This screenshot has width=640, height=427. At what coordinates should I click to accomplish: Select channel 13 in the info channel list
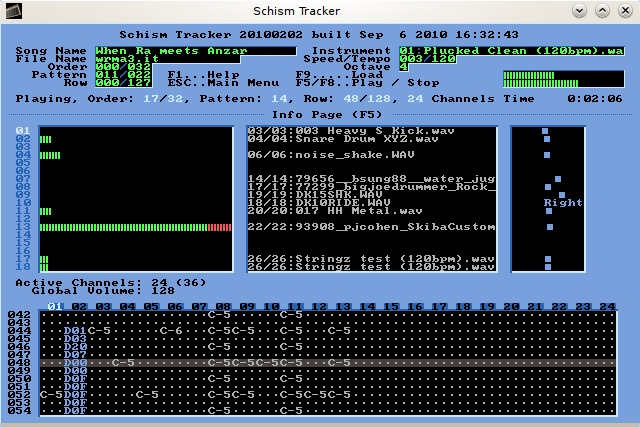click(x=23, y=227)
